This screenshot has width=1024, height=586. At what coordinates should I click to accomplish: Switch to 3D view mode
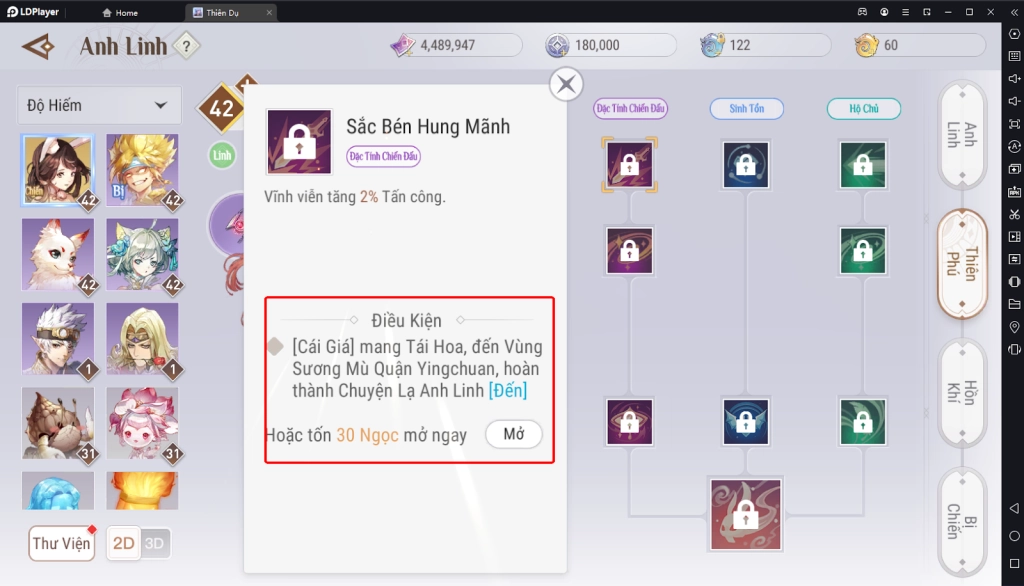[155, 543]
